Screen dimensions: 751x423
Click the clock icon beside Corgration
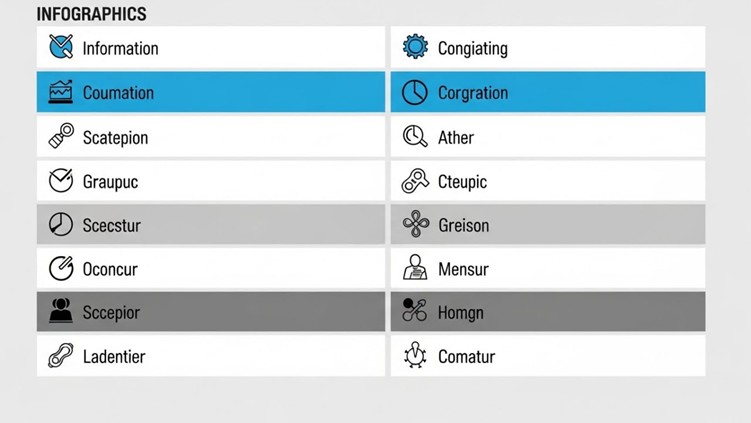(x=415, y=92)
